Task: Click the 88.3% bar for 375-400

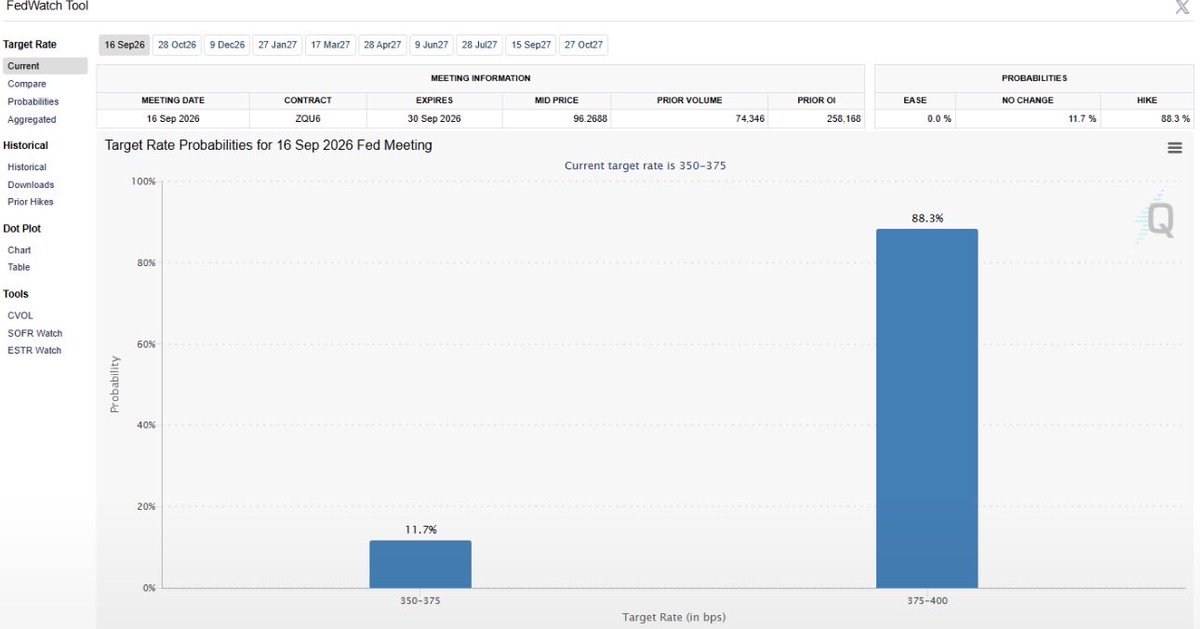Action: point(927,408)
